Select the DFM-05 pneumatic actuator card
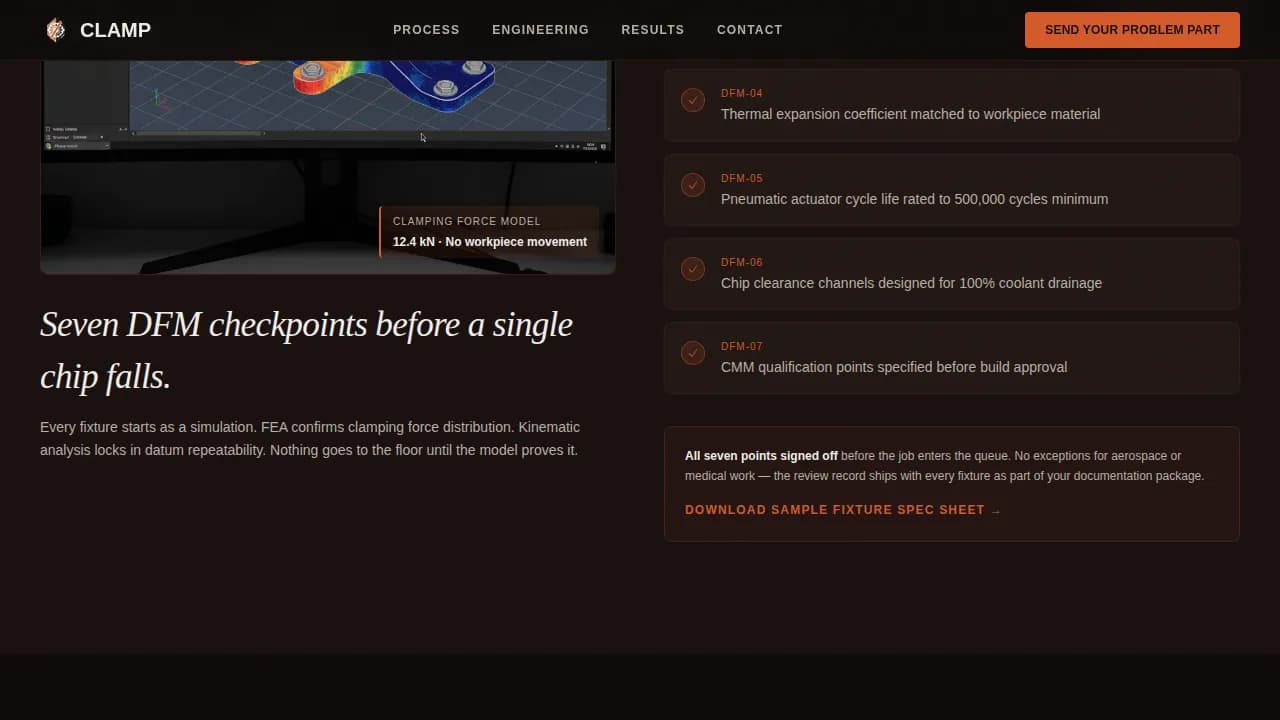Viewport: 1280px width, 720px height. click(950, 189)
